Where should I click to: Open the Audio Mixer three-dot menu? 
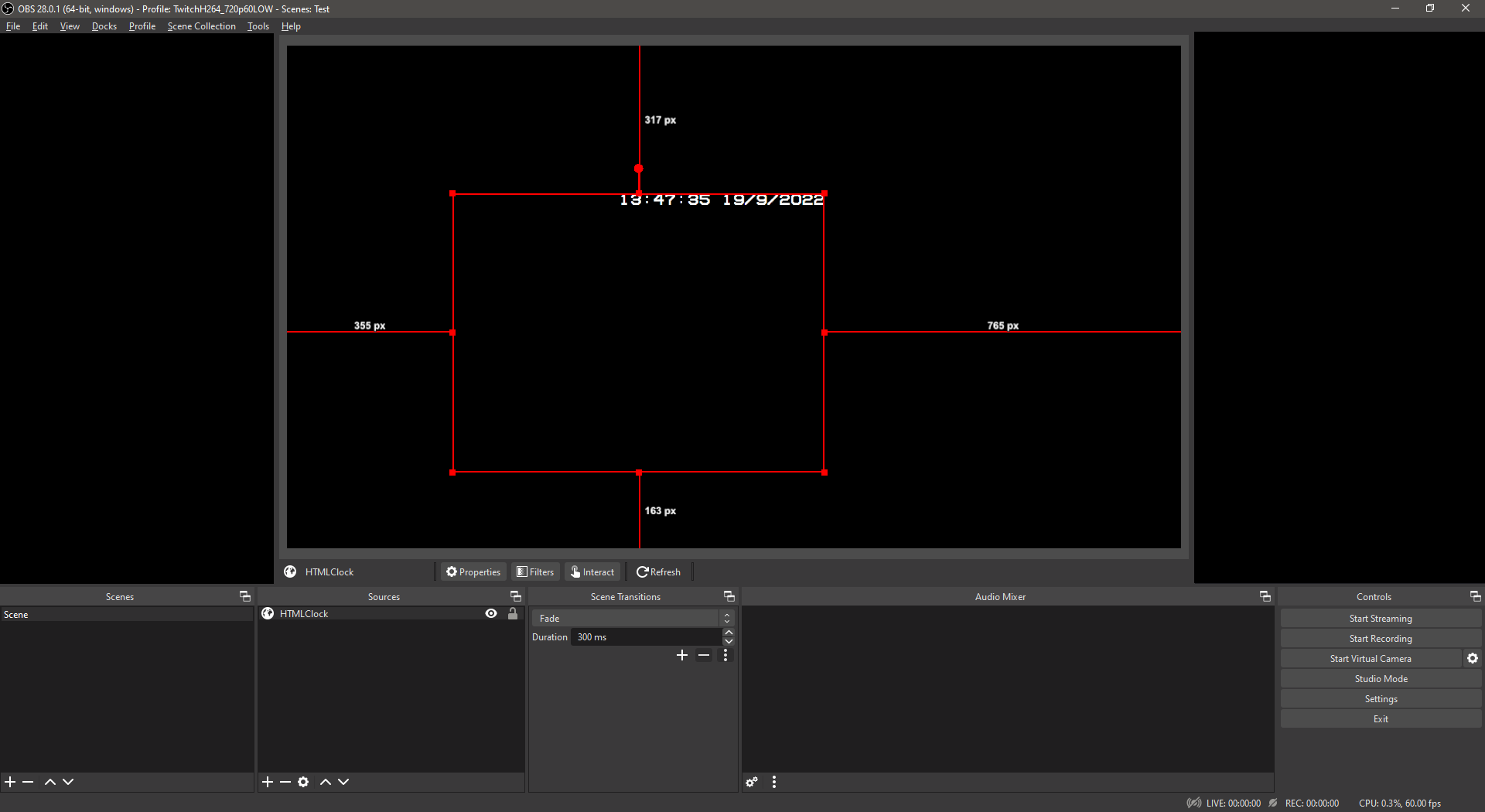pos(774,782)
